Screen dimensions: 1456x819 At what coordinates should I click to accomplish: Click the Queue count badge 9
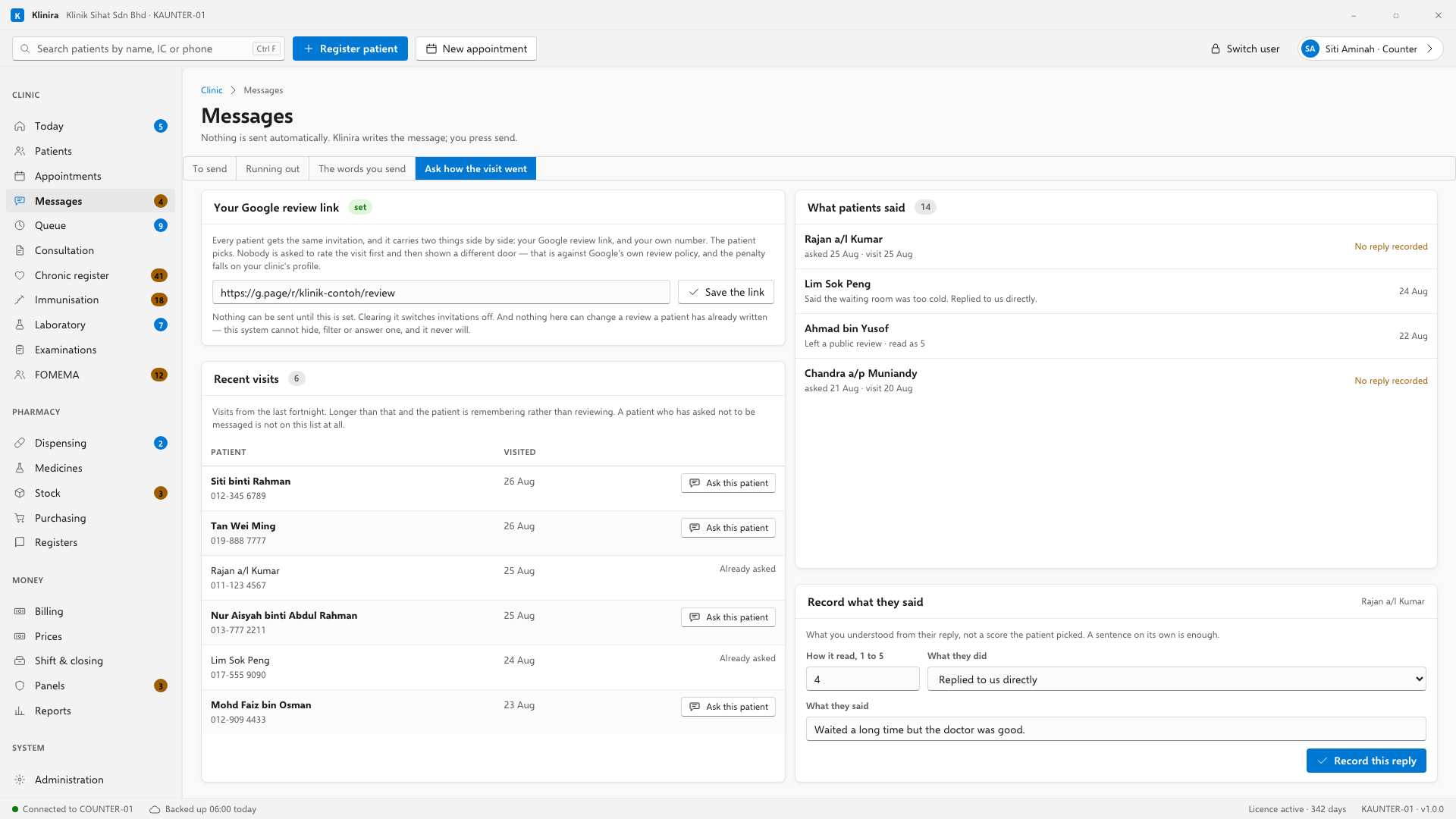(x=160, y=225)
